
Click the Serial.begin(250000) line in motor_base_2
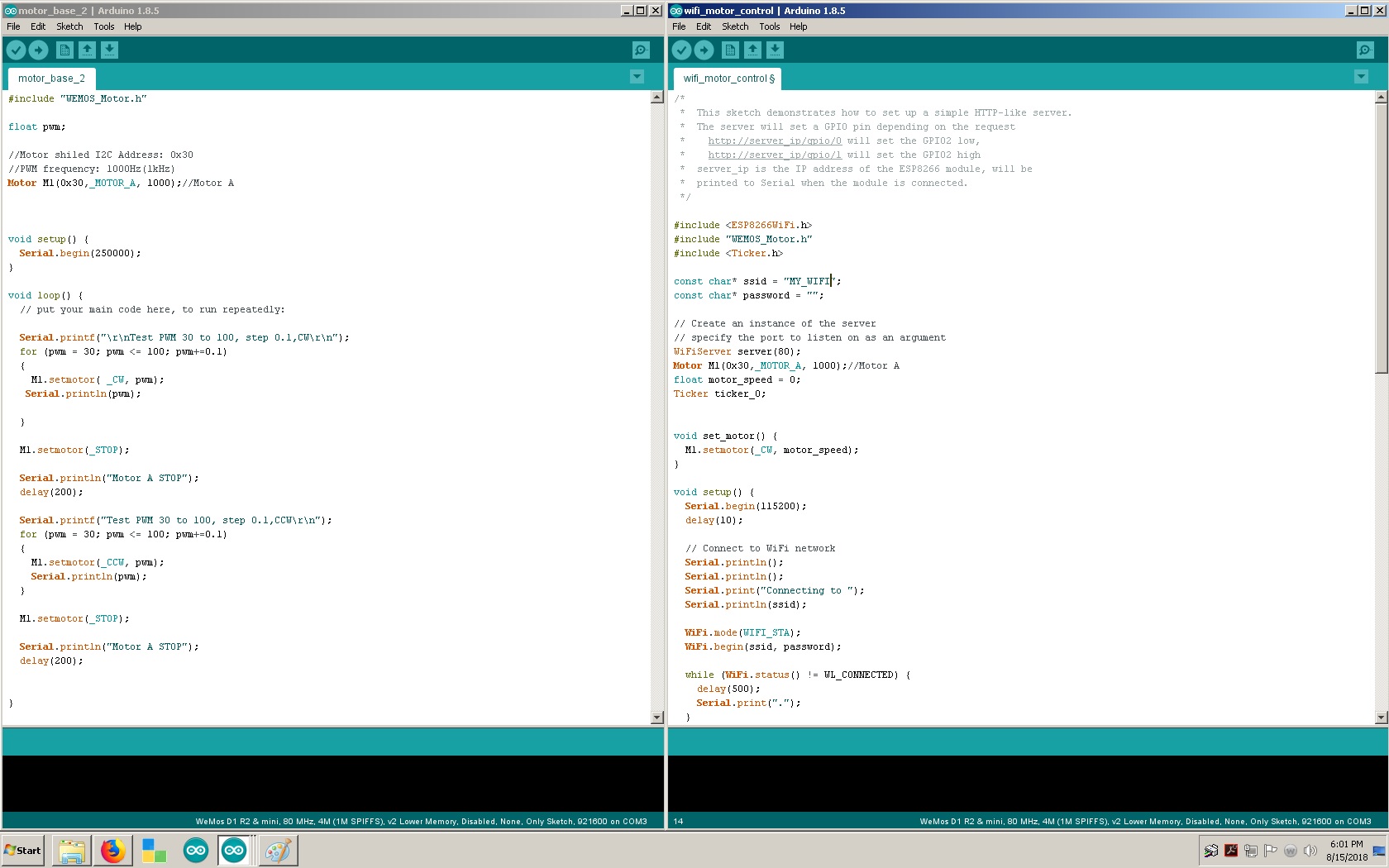pyautogui.click(x=80, y=253)
